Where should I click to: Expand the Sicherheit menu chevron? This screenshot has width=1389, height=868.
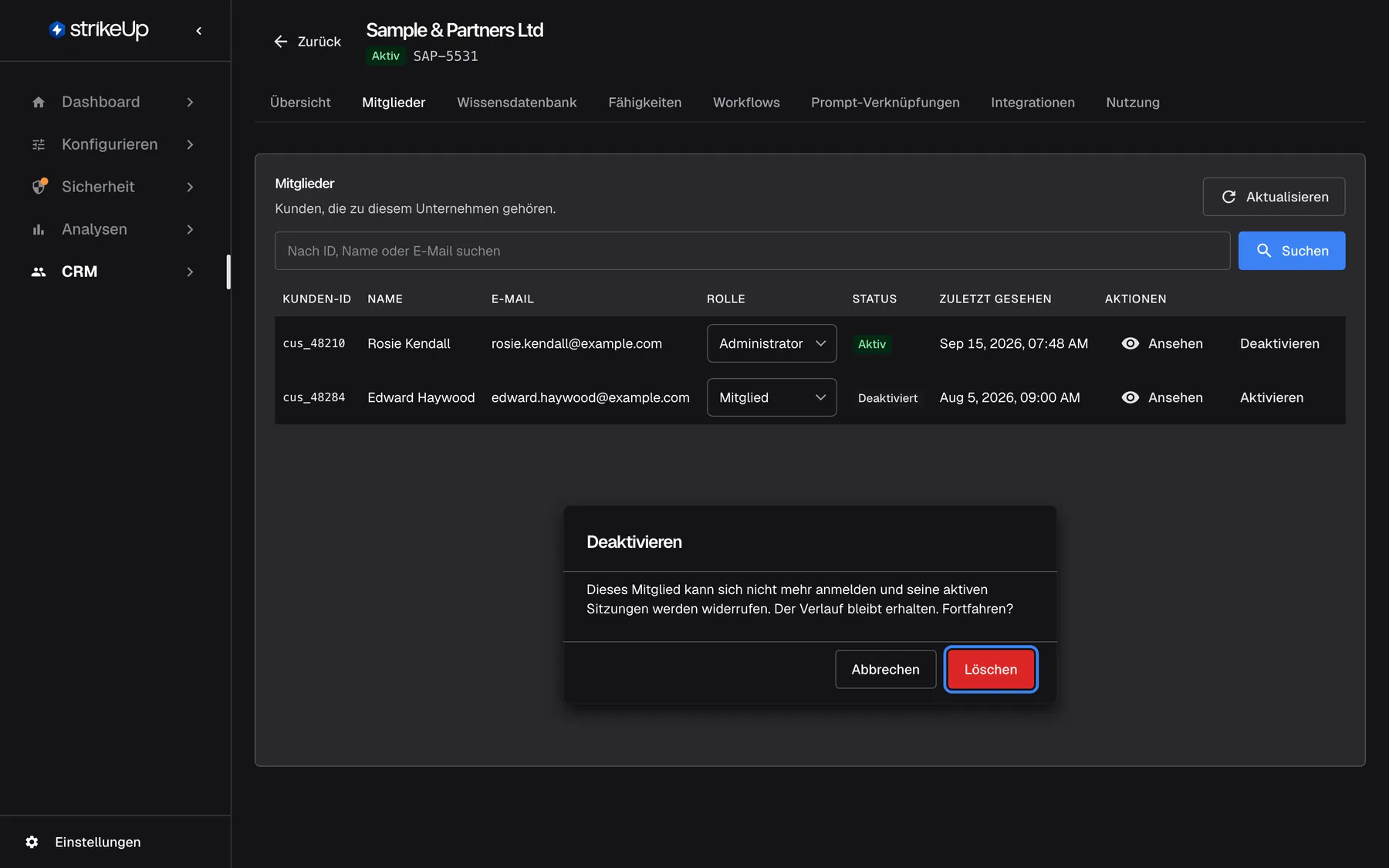tap(190, 187)
